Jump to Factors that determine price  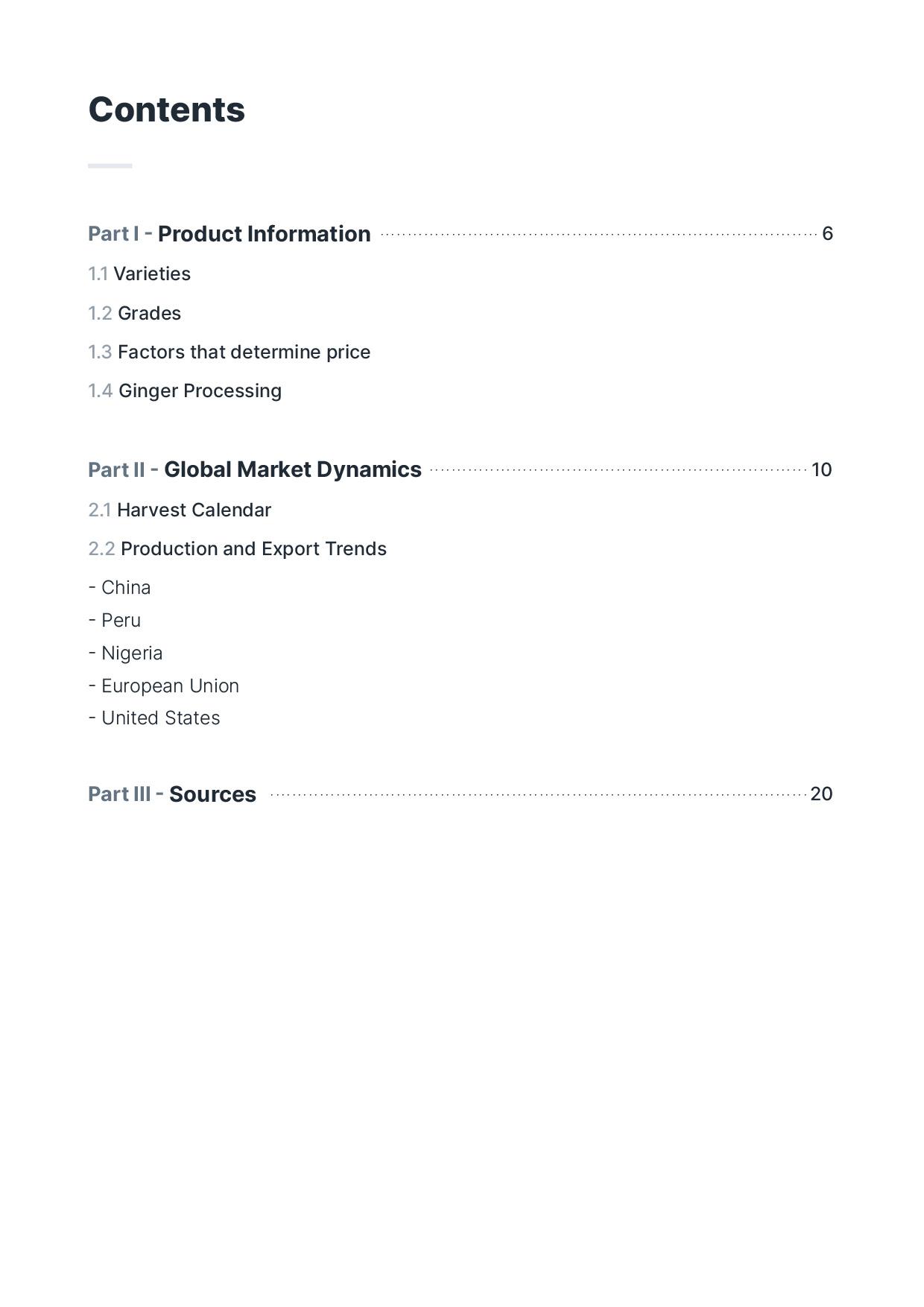[230, 352]
